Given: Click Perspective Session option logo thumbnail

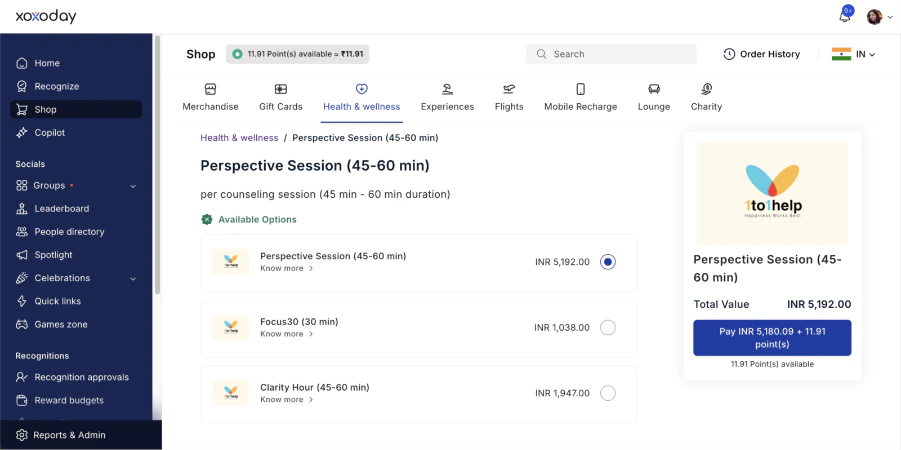Looking at the screenshot, I should (x=230, y=262).
